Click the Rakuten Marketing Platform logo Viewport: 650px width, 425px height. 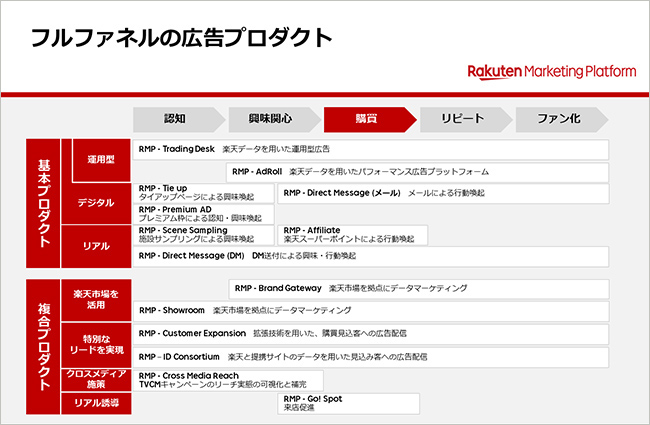[552, 72]
